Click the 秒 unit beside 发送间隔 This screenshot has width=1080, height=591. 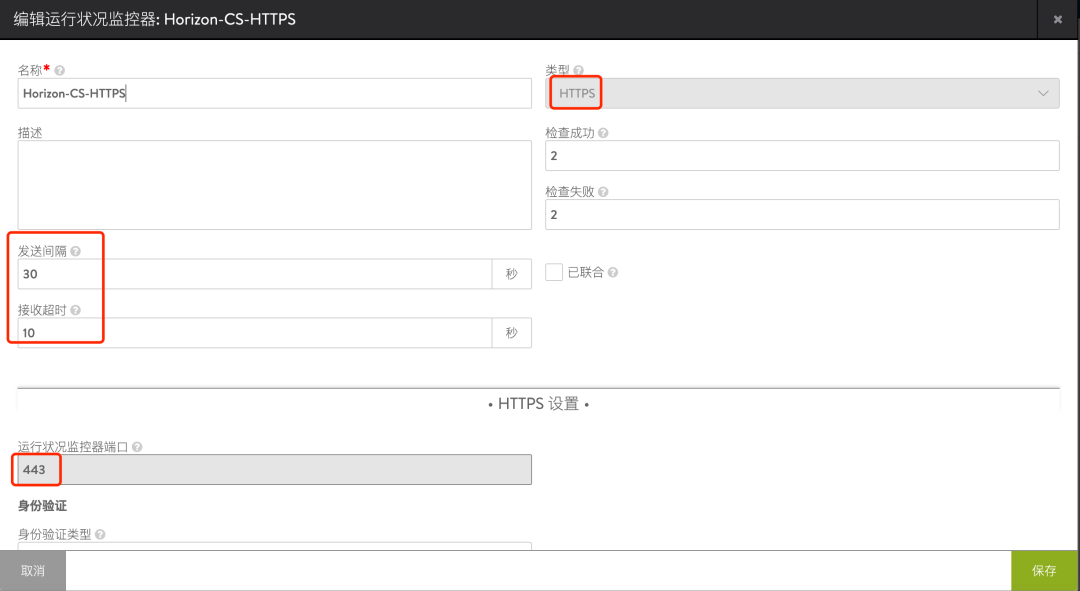tap(512, 274)
